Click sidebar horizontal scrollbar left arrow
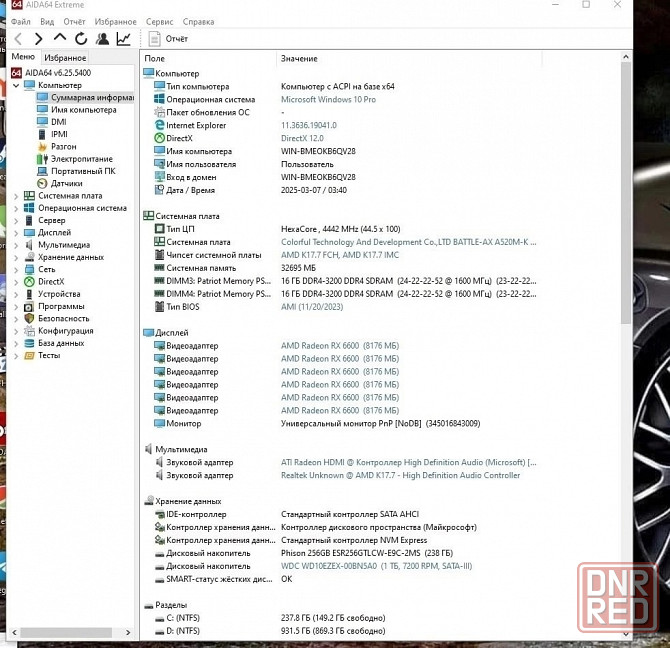 pos(14,632)
